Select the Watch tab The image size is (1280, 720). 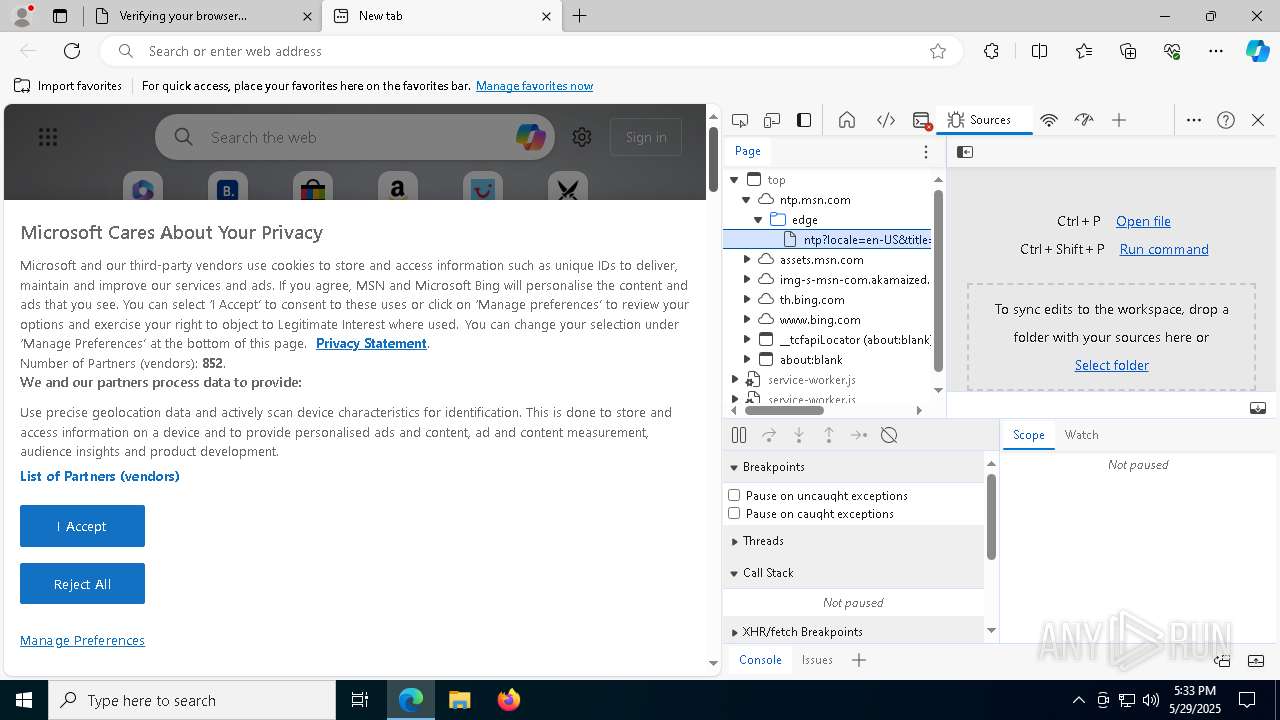point(1081,435)
